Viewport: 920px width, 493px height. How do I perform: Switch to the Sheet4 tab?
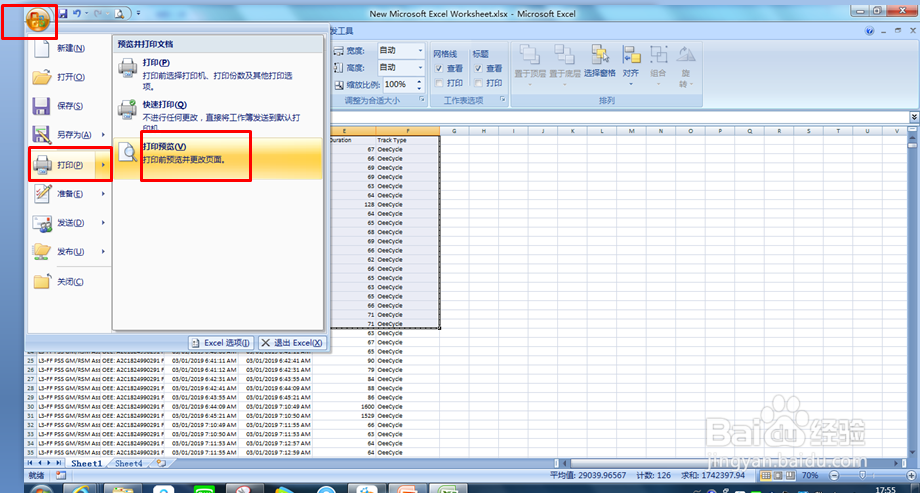(x=128, y=464)
